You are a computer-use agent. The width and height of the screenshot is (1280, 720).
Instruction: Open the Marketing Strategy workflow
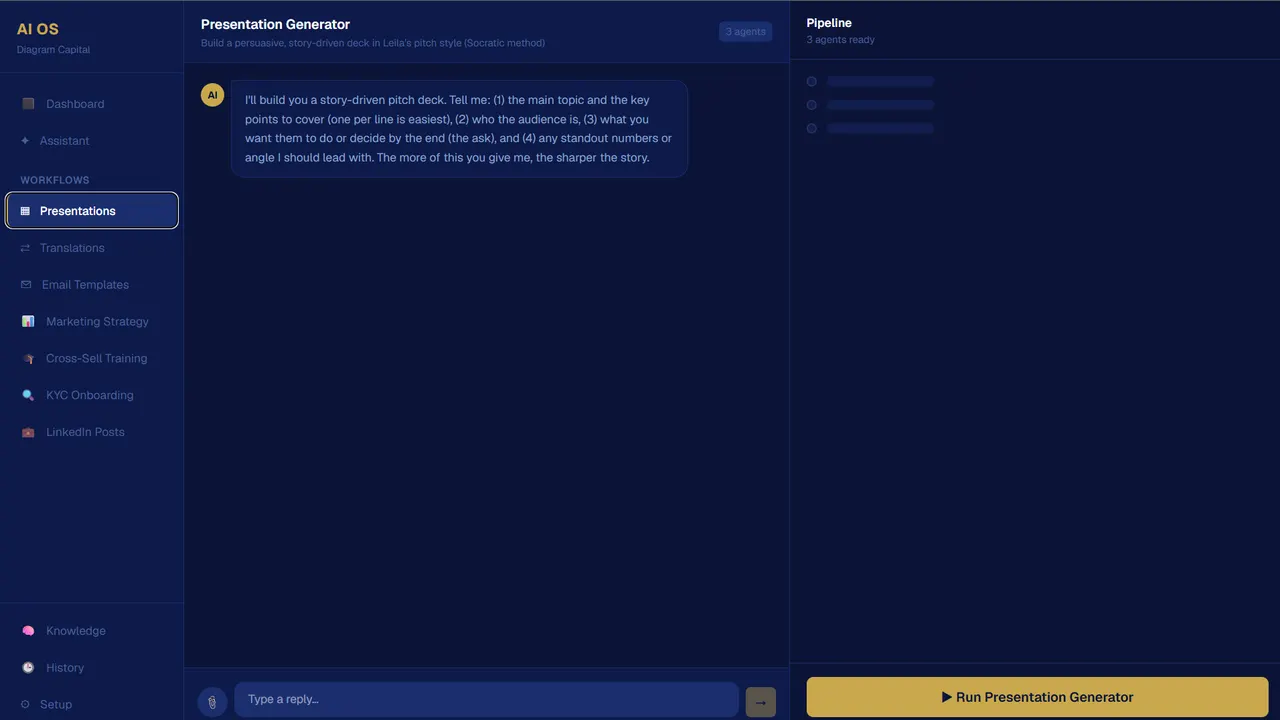(x=92, y=322)
